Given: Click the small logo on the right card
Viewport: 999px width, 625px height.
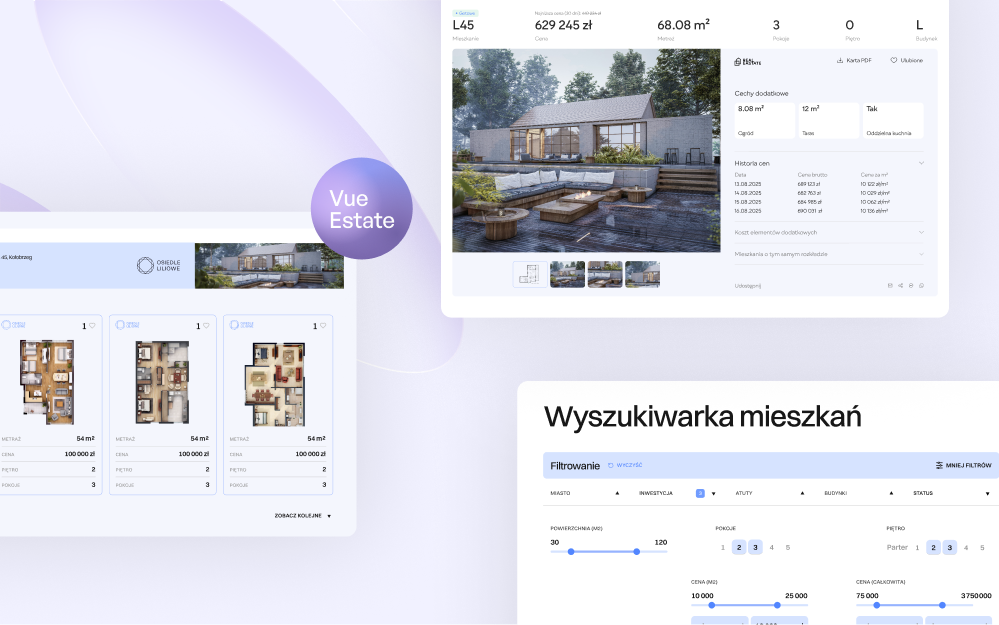Looking at the screenshot, I should 241,325.
